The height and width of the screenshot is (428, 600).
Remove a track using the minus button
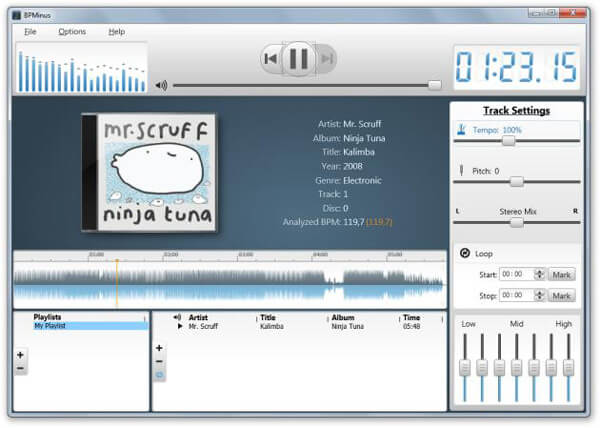[x=159, y=361]
